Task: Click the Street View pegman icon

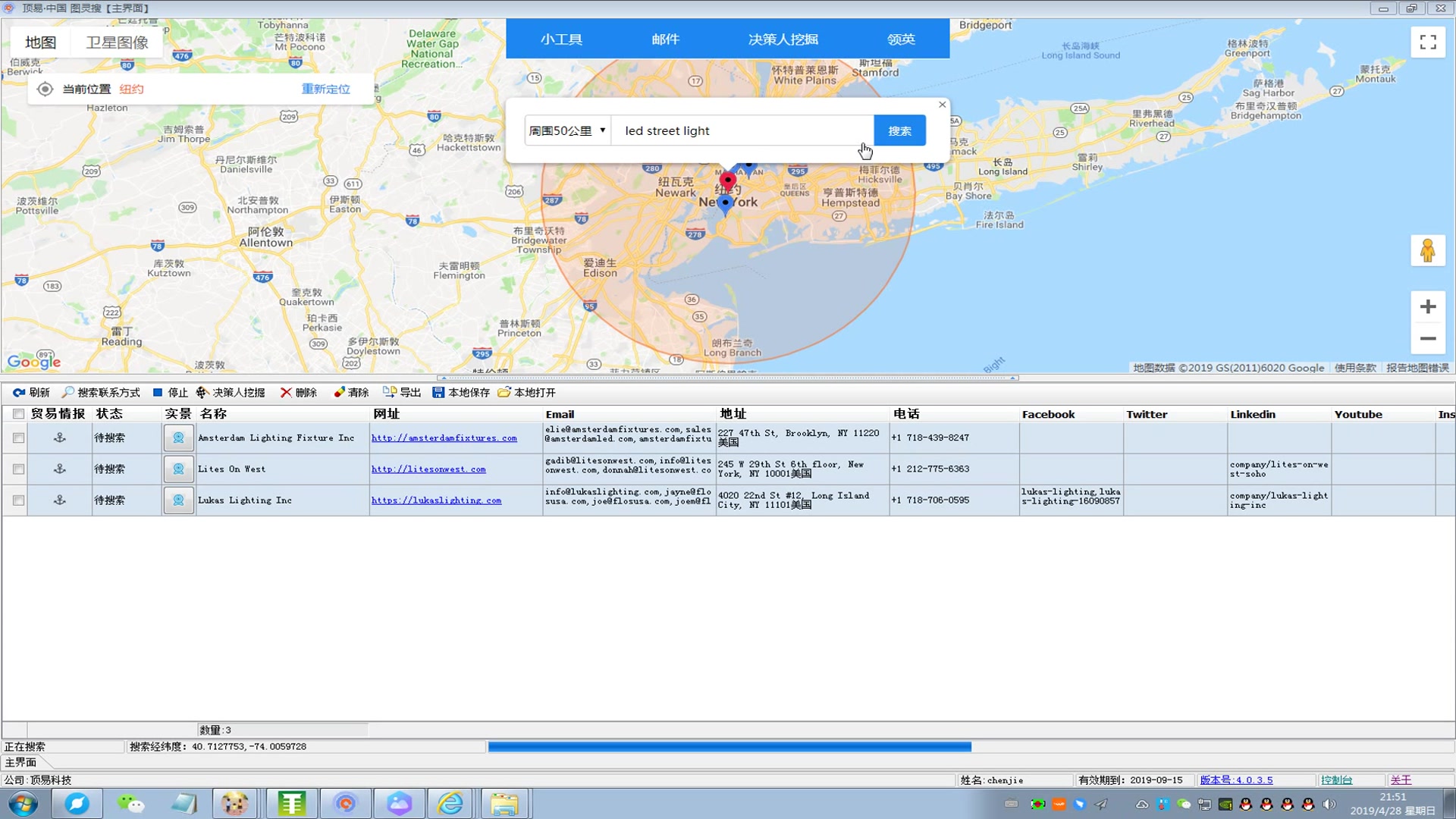Action: tap(1428, 251)
